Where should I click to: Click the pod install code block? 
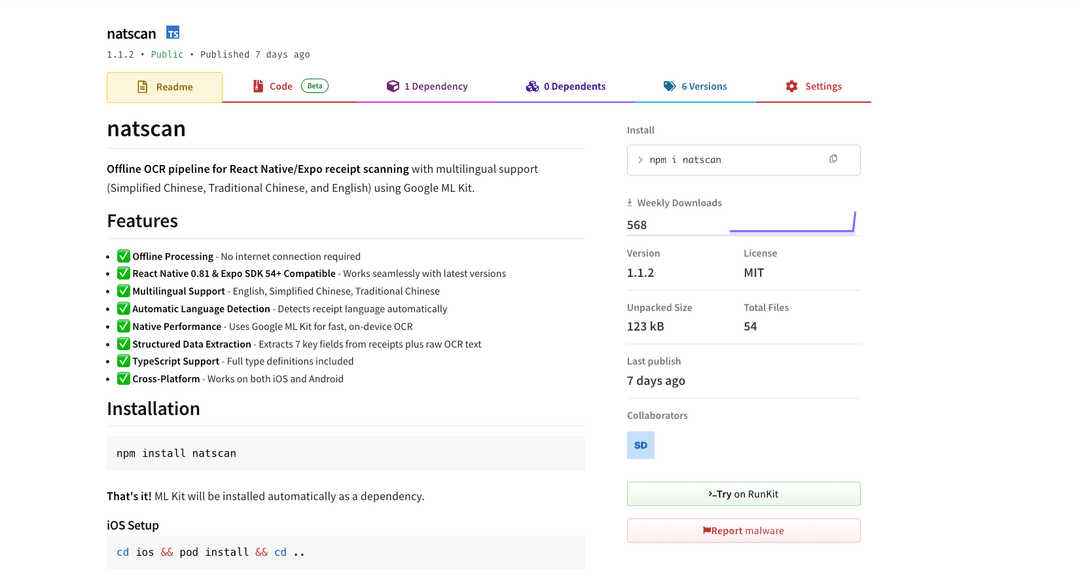345,552
